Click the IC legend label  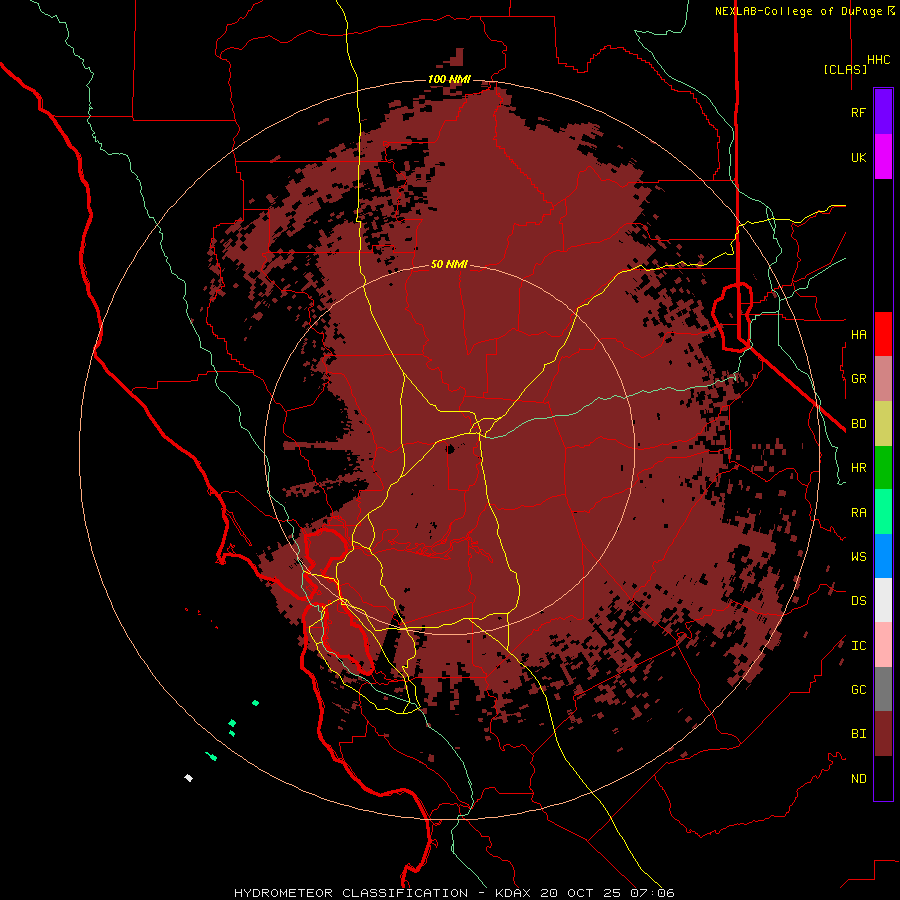tap(858, 646)
